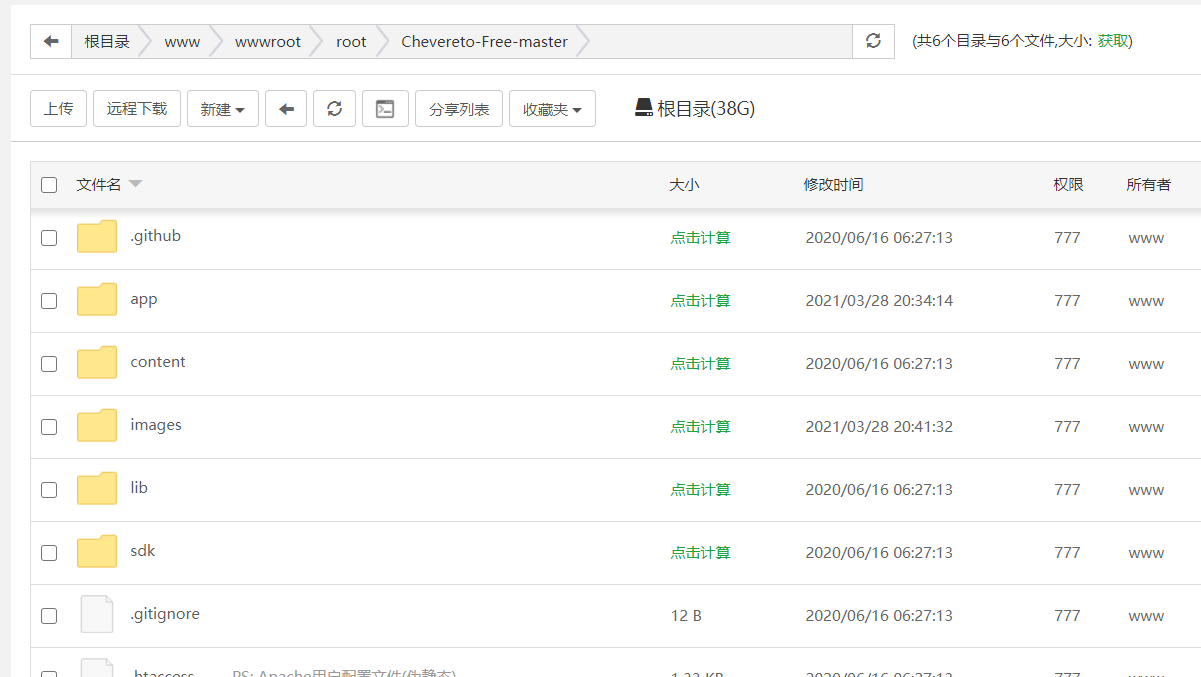Open the lib folder icon
Screen dimensions: 1201x677
97,489
